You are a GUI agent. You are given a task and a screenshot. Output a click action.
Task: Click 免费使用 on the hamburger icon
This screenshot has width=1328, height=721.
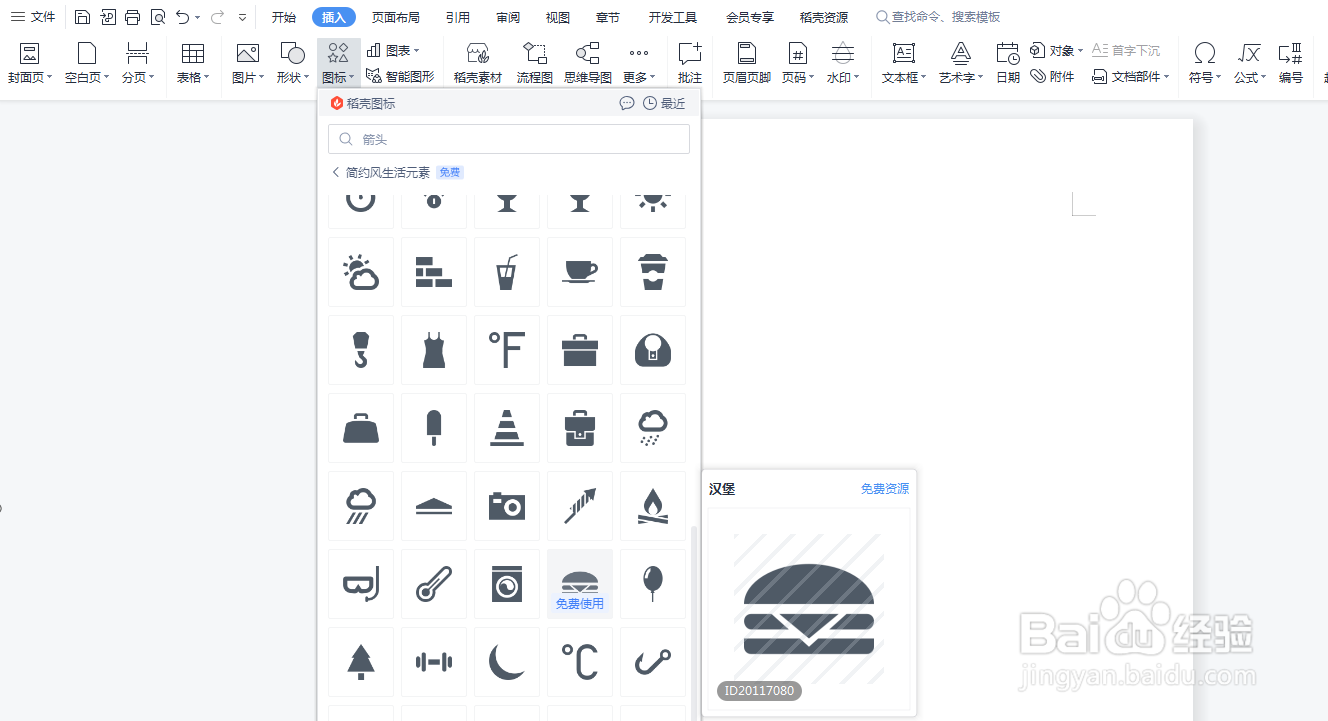coord(579,603)
